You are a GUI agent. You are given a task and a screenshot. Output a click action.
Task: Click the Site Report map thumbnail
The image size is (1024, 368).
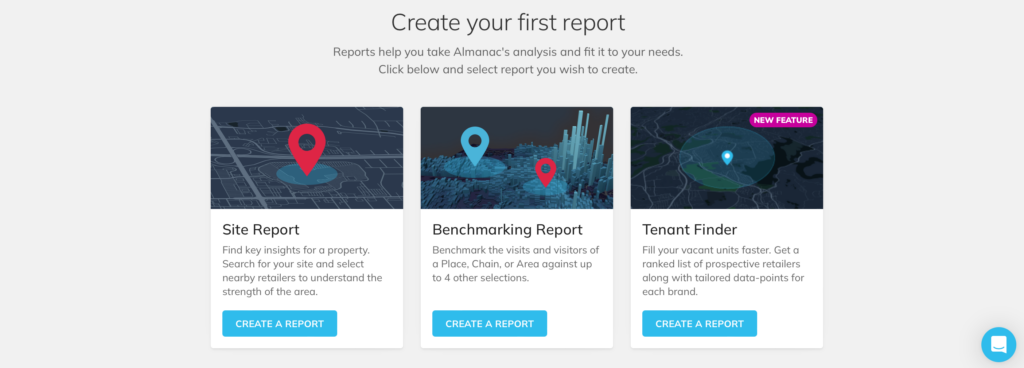click(x=307, y=158)
